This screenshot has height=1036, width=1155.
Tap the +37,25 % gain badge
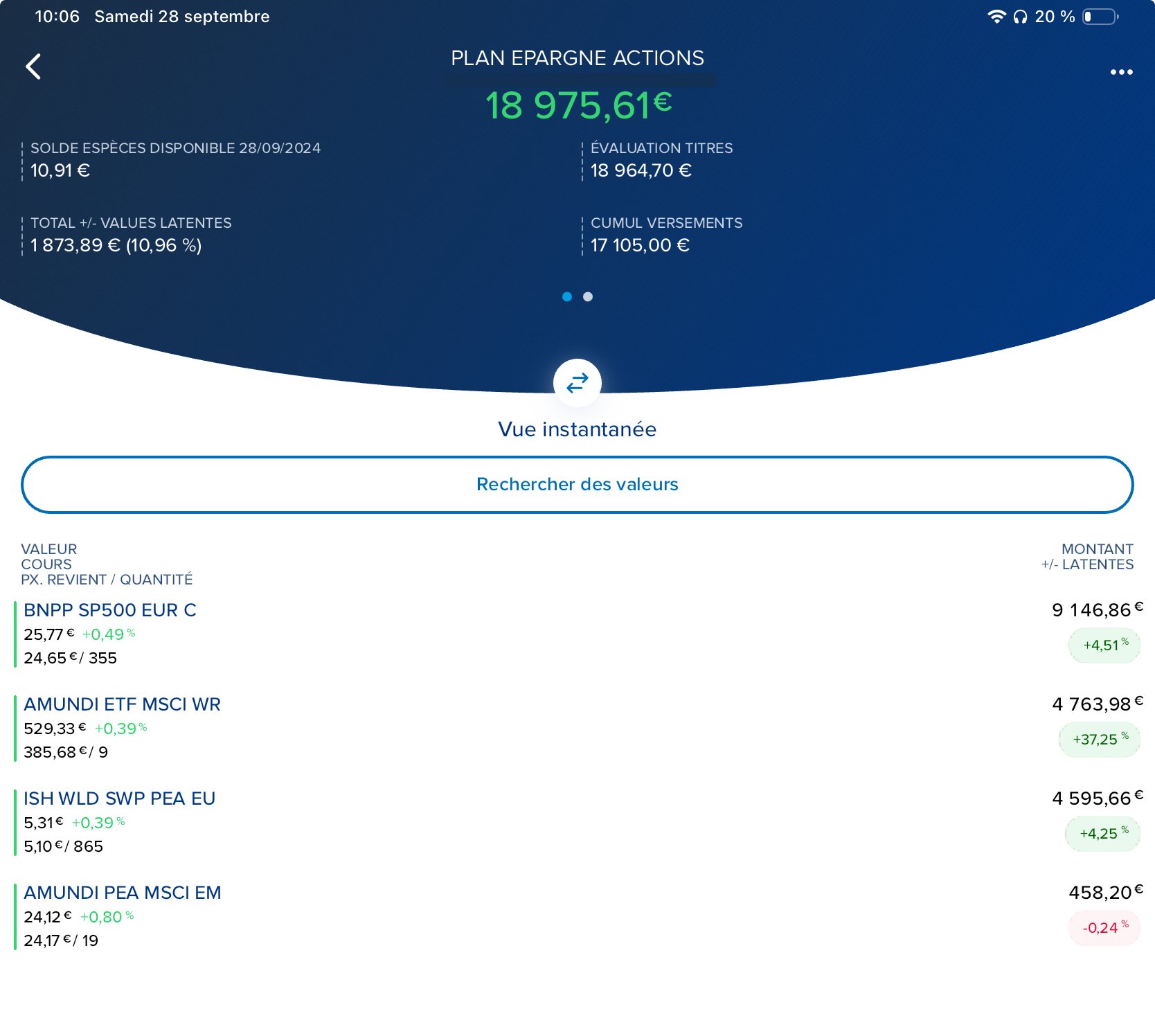click(x=1100, y=740)
